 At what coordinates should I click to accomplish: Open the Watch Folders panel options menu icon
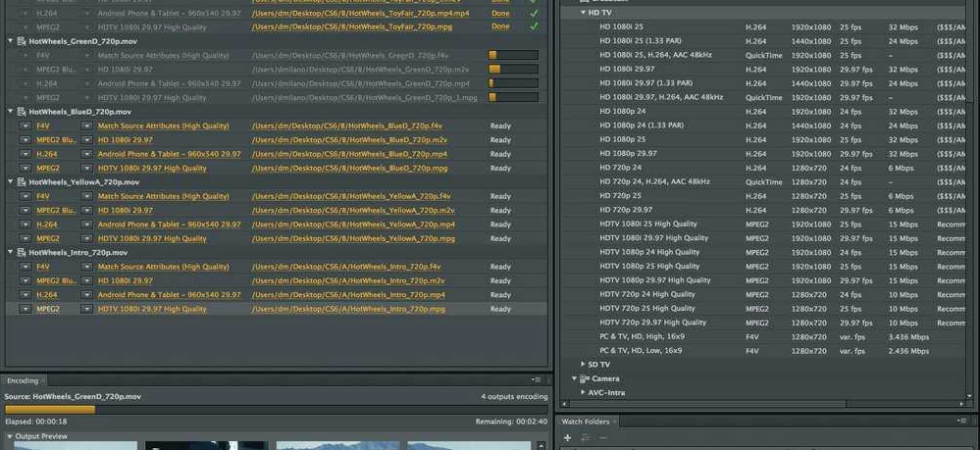(x=963, y=421)
